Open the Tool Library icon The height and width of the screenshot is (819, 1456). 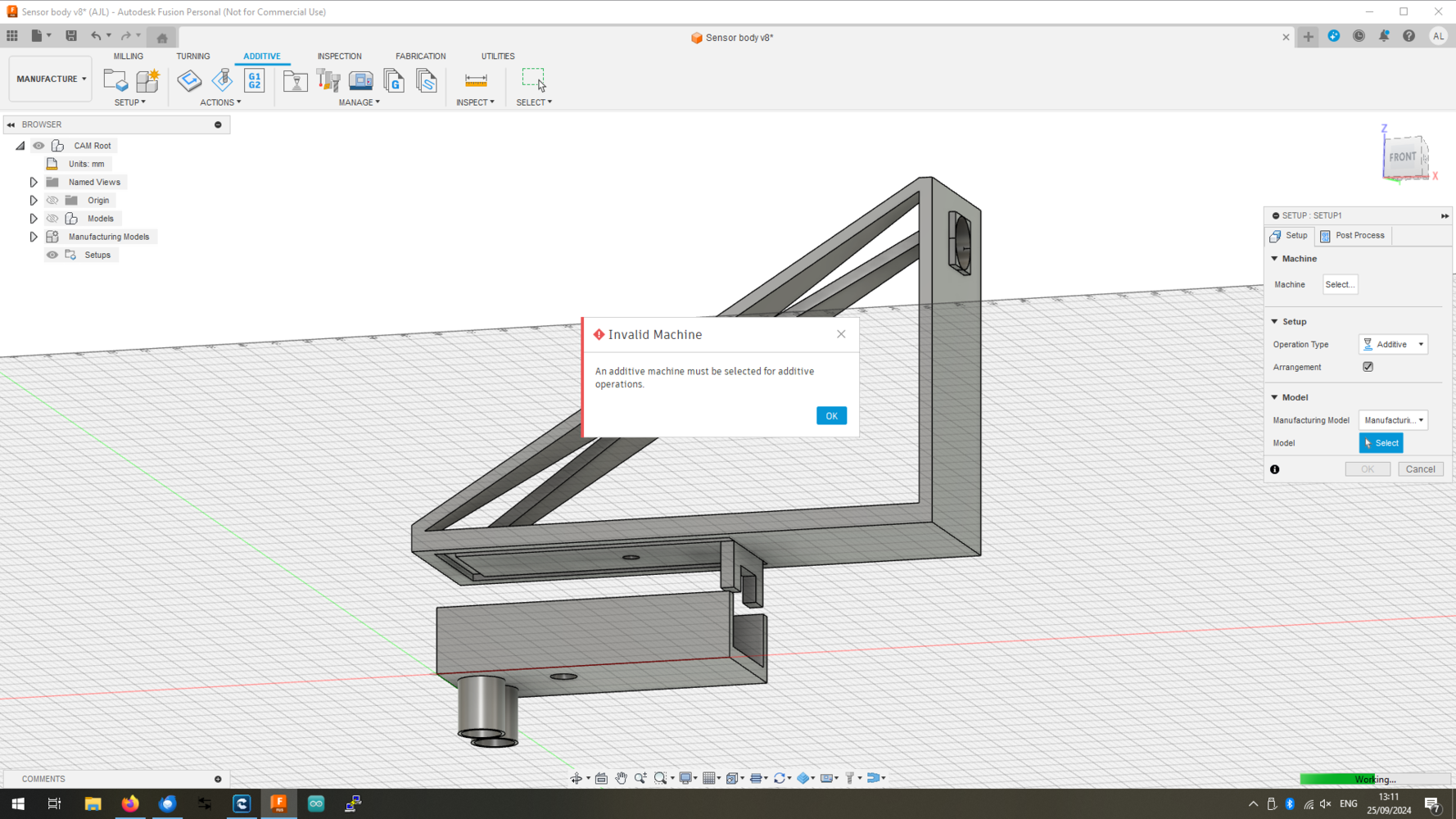pyautogui.click(x=328, y=80)
